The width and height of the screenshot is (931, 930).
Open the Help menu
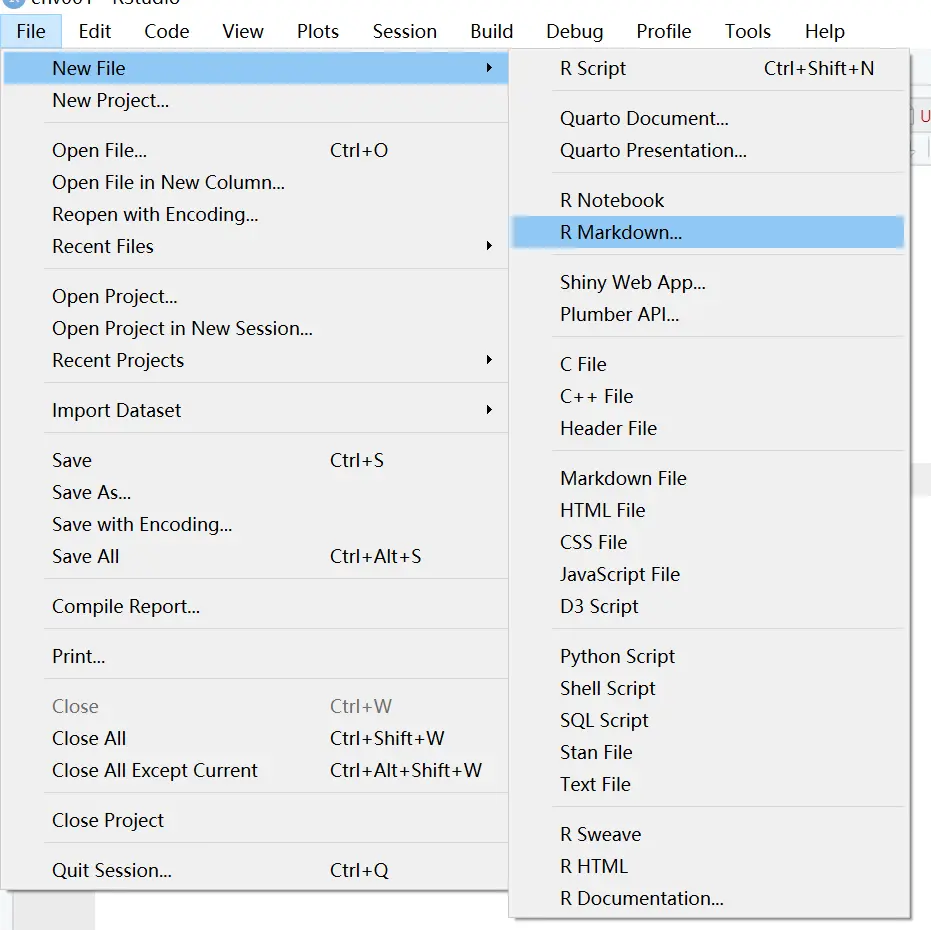[x=824, y=31]
